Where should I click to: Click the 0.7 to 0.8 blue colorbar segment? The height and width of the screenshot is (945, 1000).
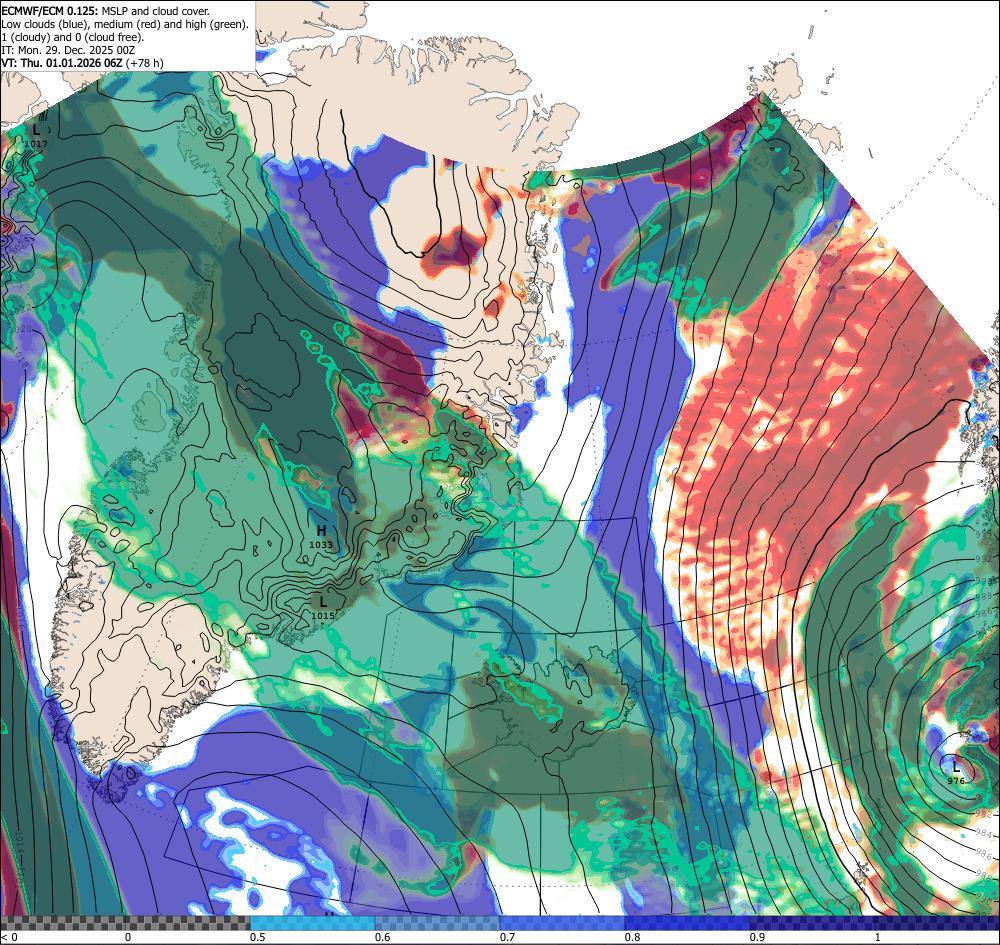pyautogui.click(x=562, y=923)
